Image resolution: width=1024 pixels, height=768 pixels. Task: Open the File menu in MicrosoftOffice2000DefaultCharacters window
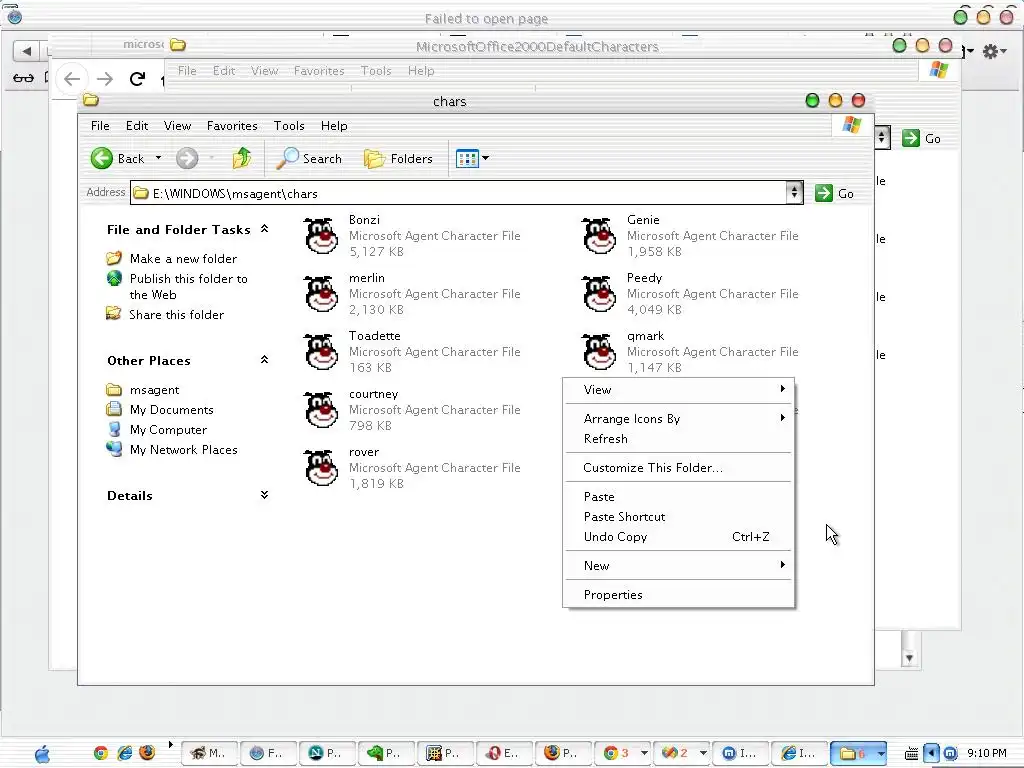click(x=187, y=71)
